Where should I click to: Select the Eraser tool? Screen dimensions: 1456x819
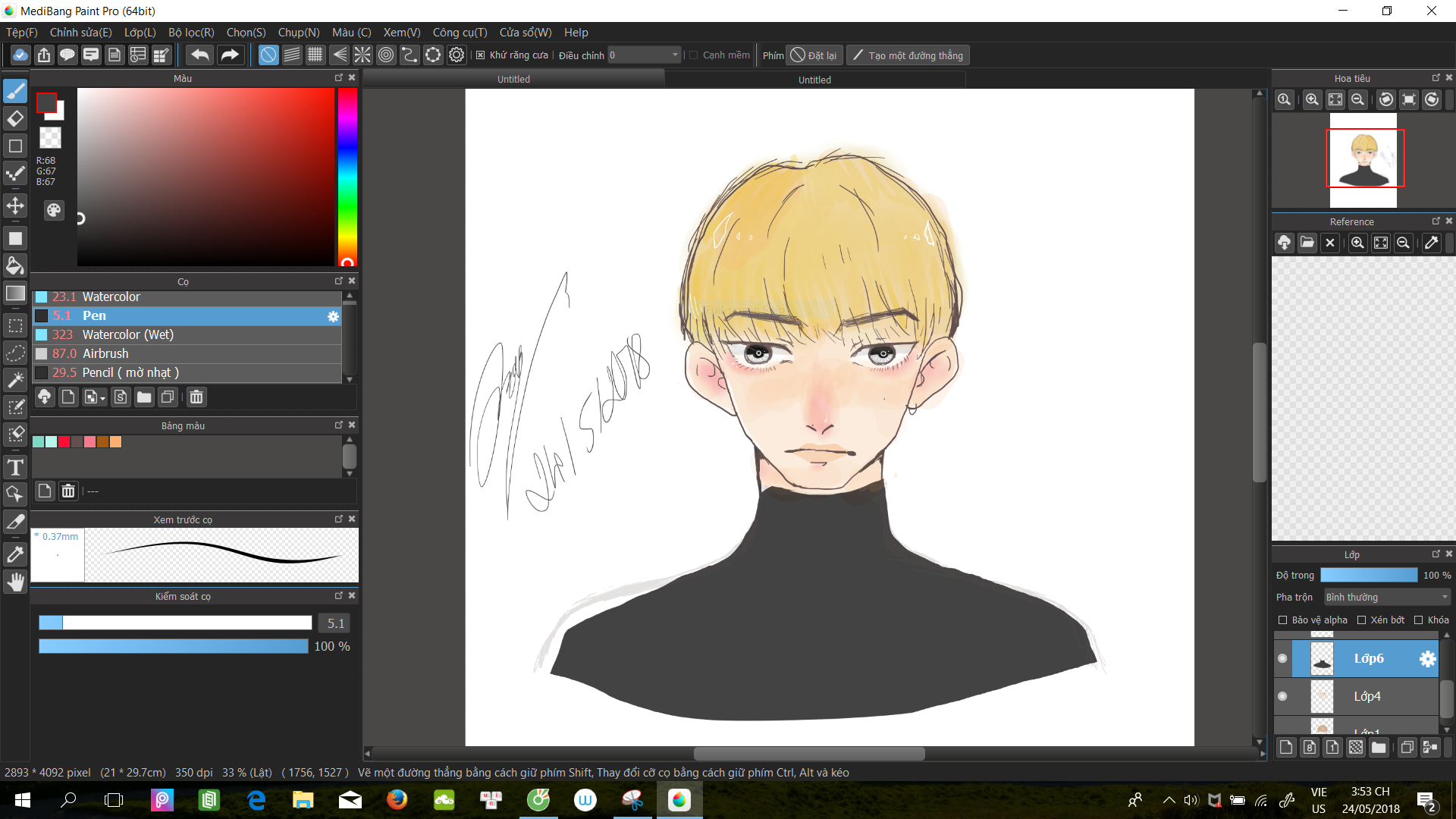(x=15, y=118)
